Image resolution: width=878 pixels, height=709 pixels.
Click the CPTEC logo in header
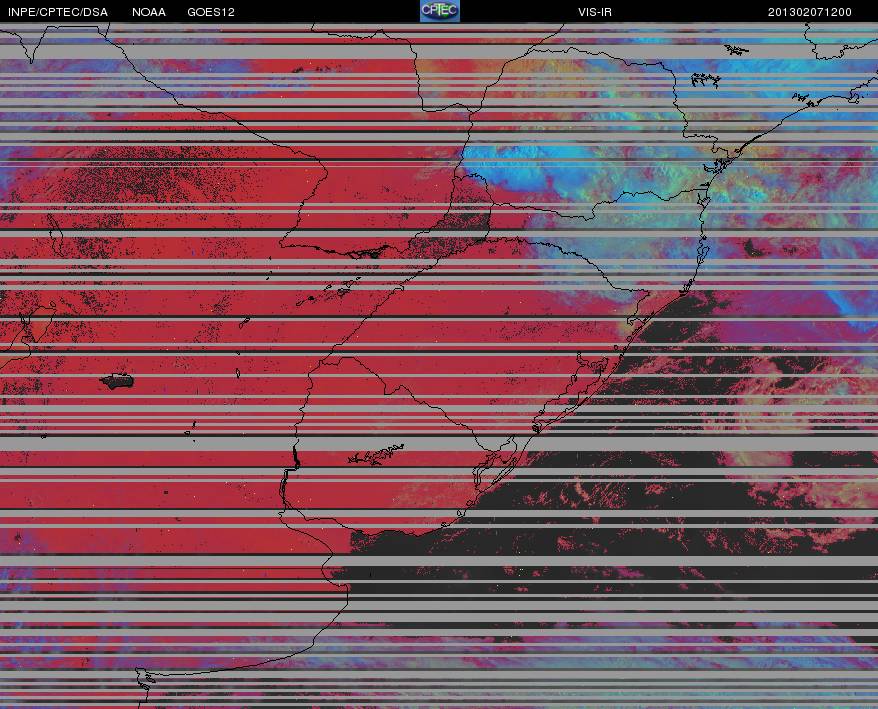(x=440, y=11)
